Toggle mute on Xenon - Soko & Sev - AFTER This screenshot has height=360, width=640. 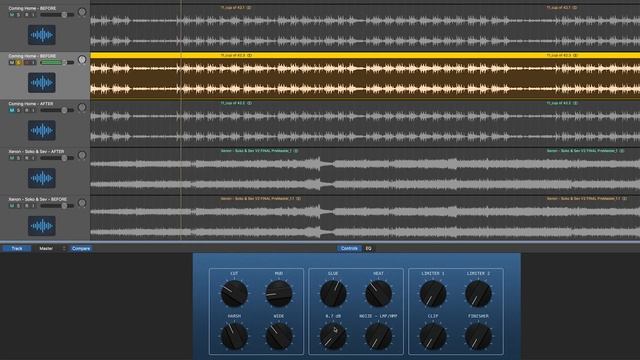(11, 158)
